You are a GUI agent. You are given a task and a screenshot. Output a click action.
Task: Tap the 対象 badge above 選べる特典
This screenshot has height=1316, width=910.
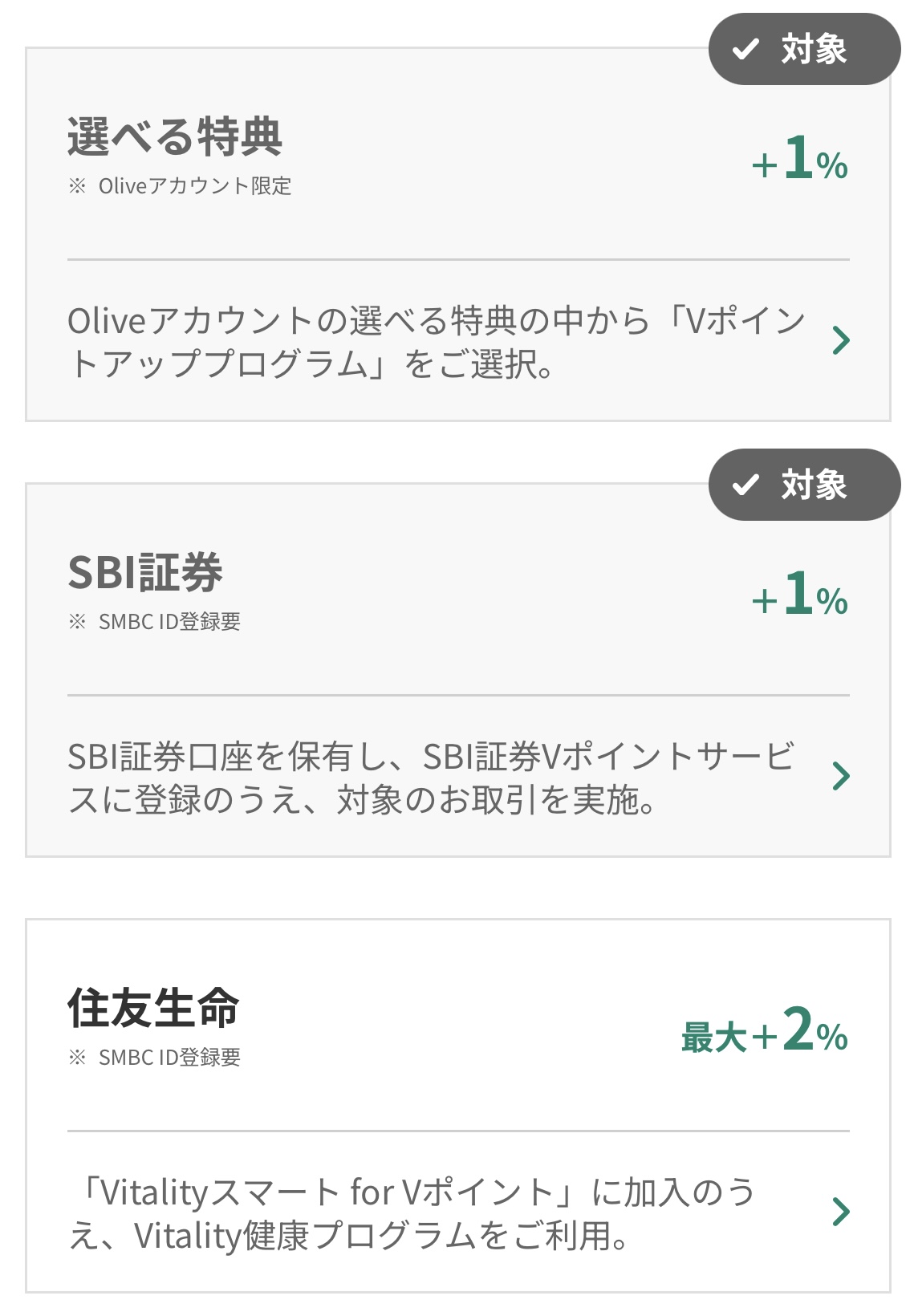click(x=803, y=50)
